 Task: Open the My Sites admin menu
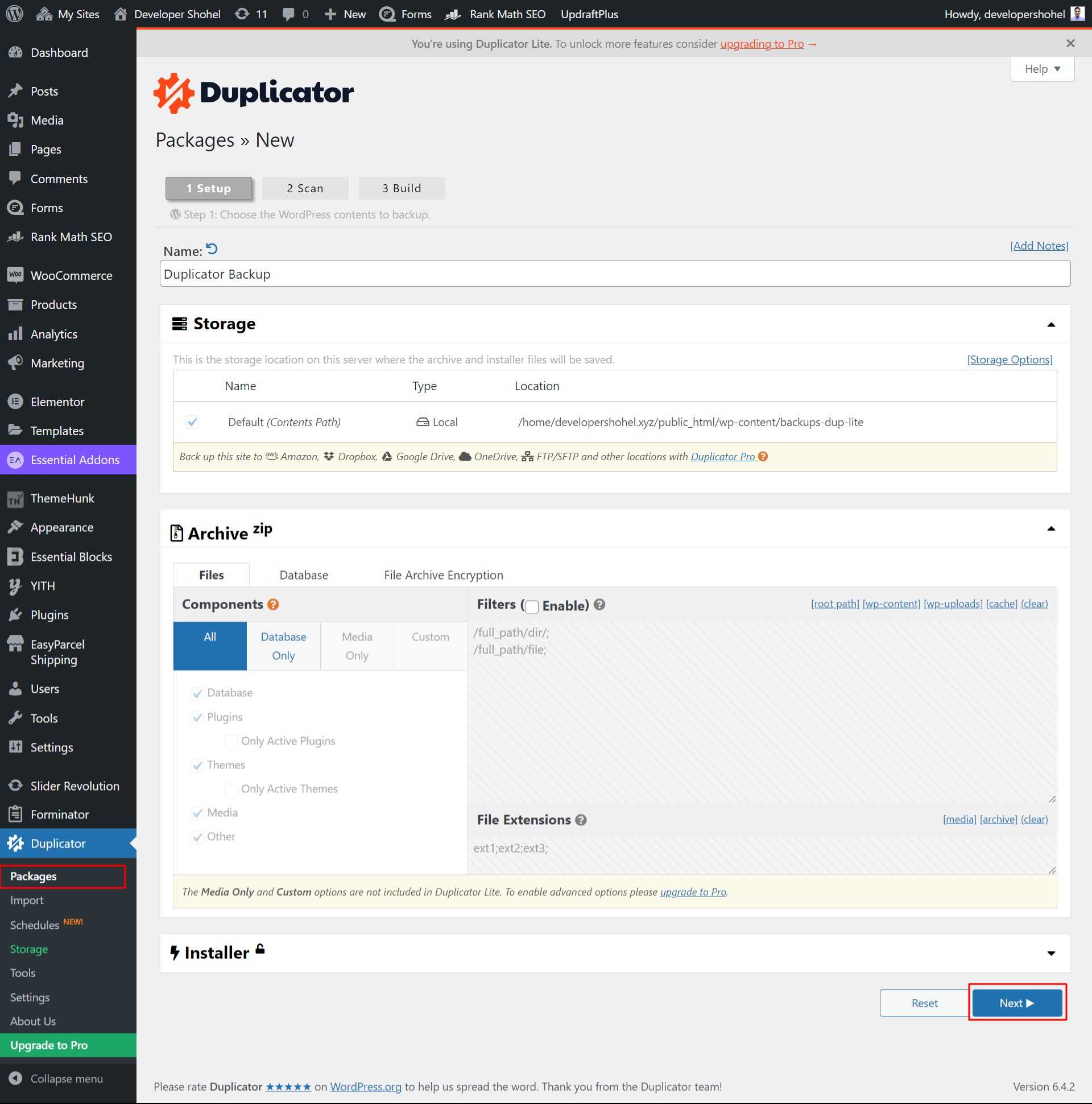68,14
